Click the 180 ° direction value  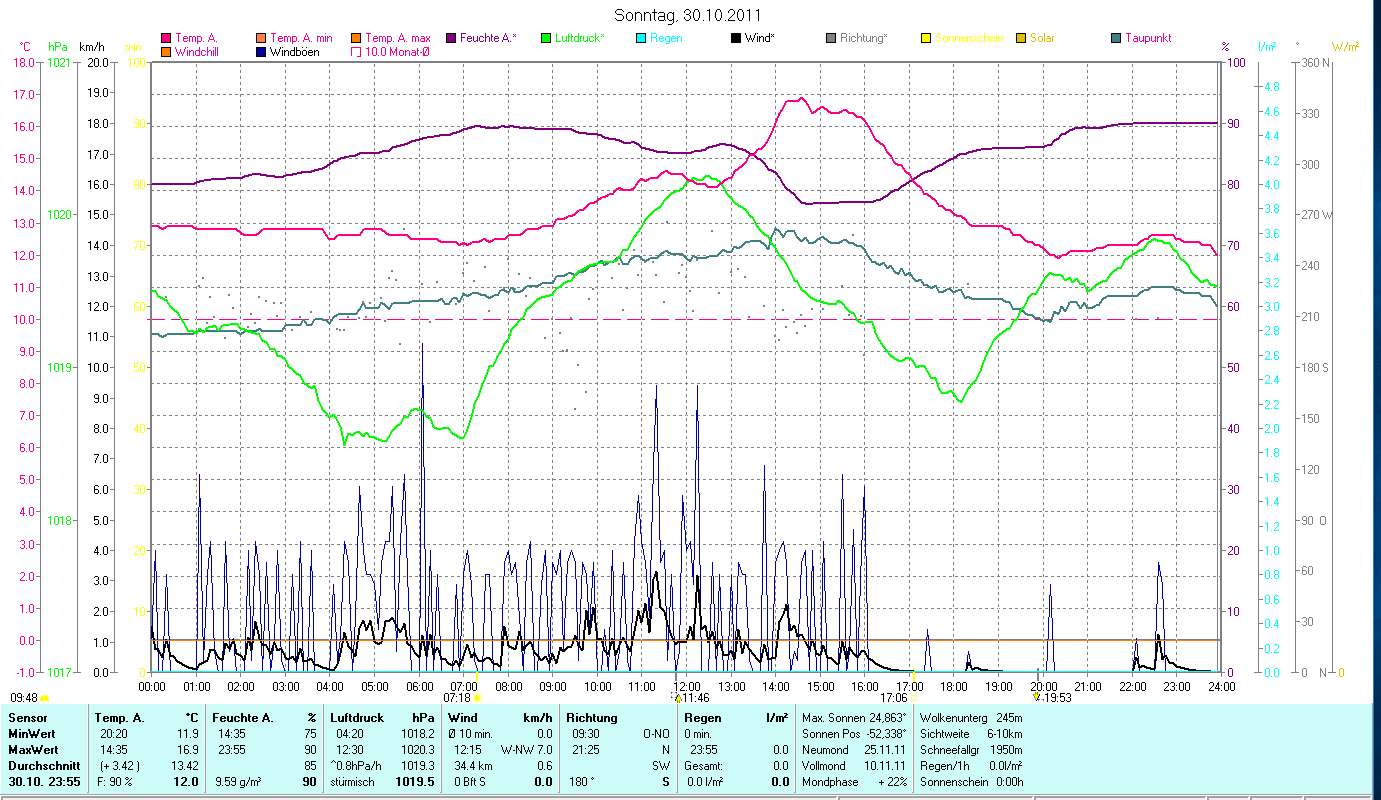pos(582,782)
